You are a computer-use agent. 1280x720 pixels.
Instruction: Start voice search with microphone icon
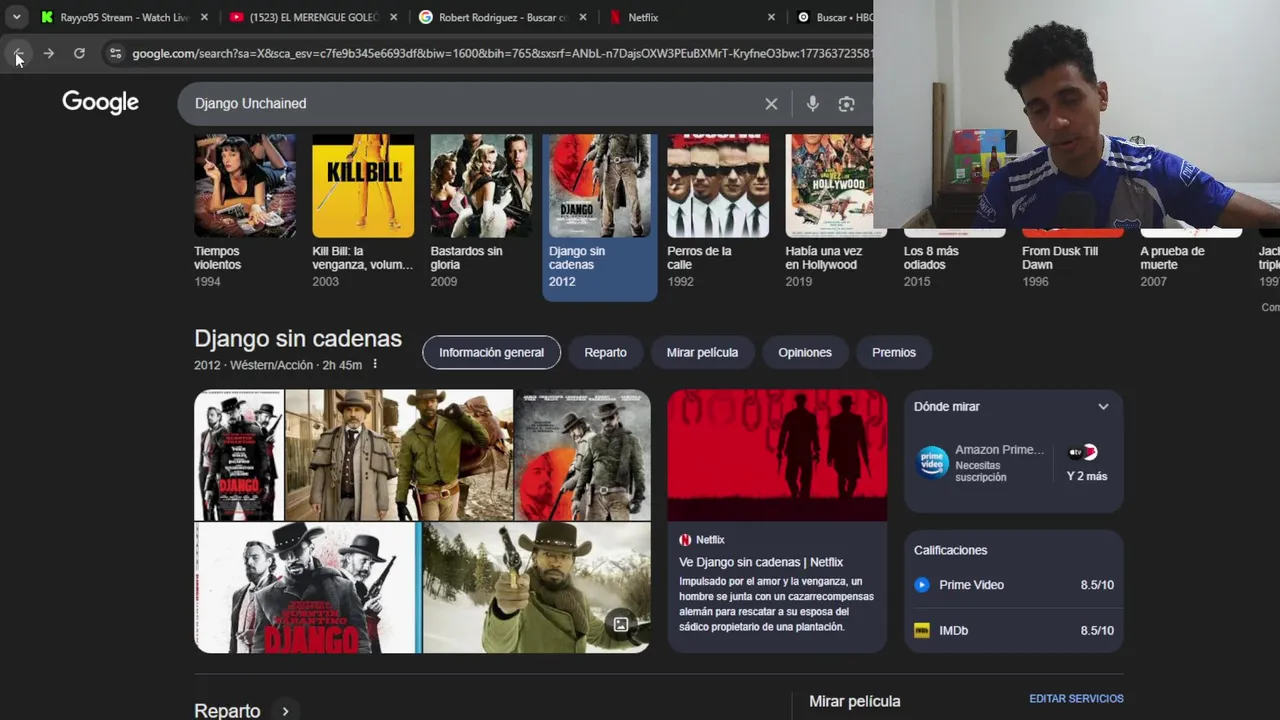(812, 104)
